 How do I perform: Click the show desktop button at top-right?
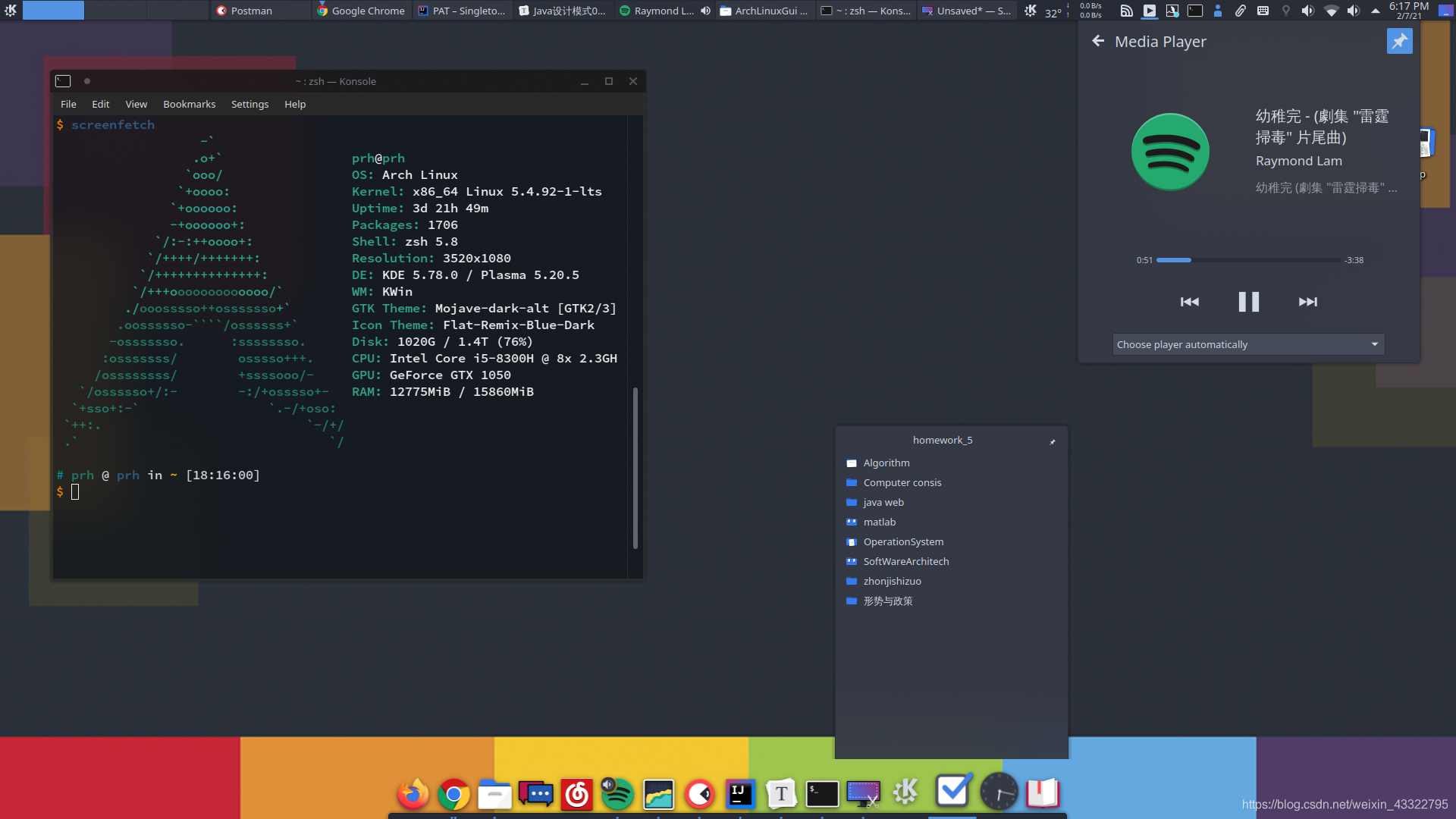[x=1445, y=11]
